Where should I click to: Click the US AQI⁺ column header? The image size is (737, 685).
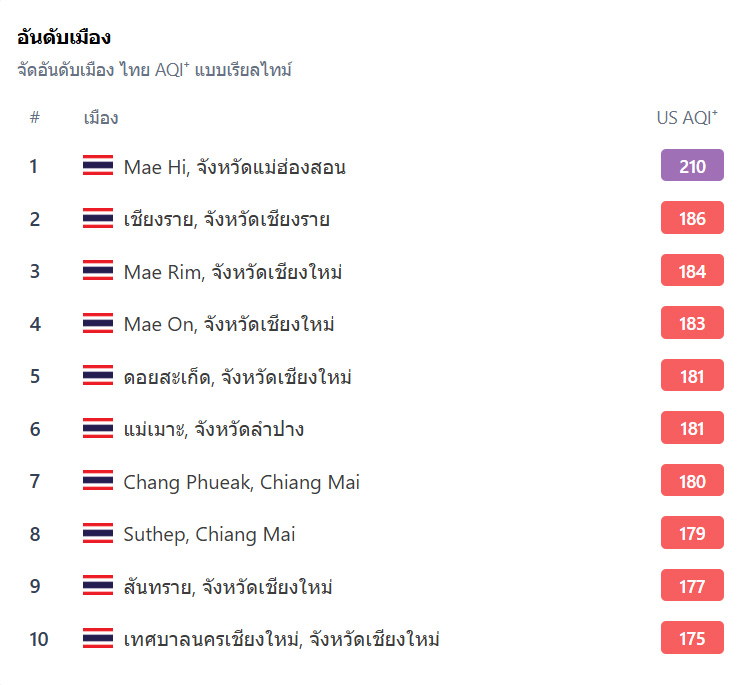pyautogui.click(x=687, y=118)
